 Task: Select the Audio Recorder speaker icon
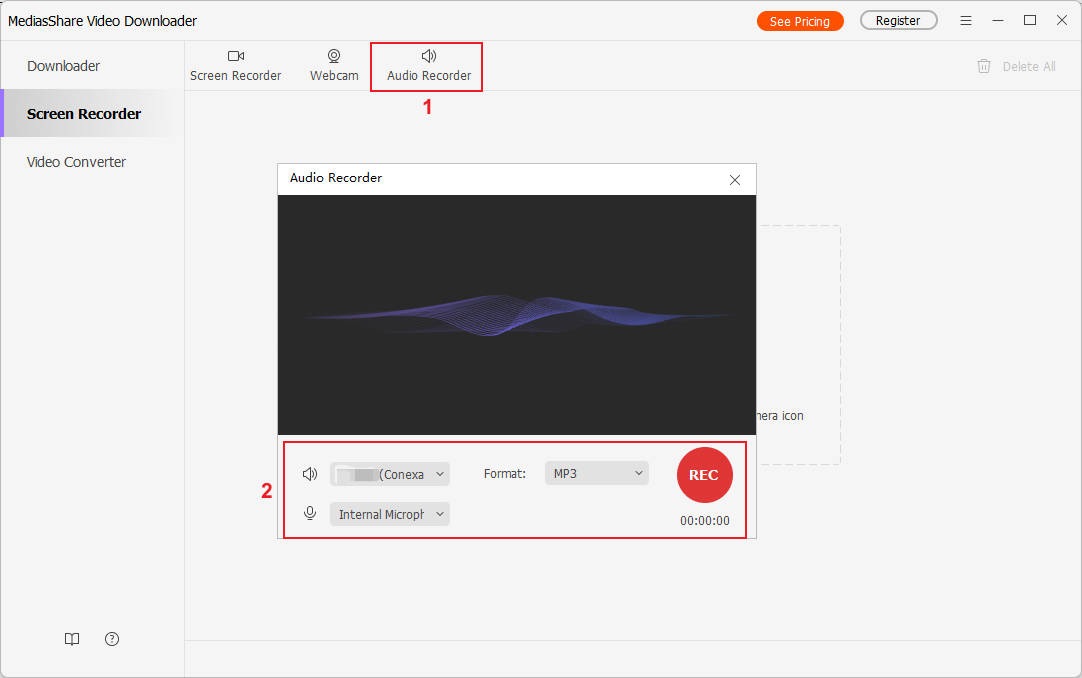pyautogui.click(x=429, y=56)
